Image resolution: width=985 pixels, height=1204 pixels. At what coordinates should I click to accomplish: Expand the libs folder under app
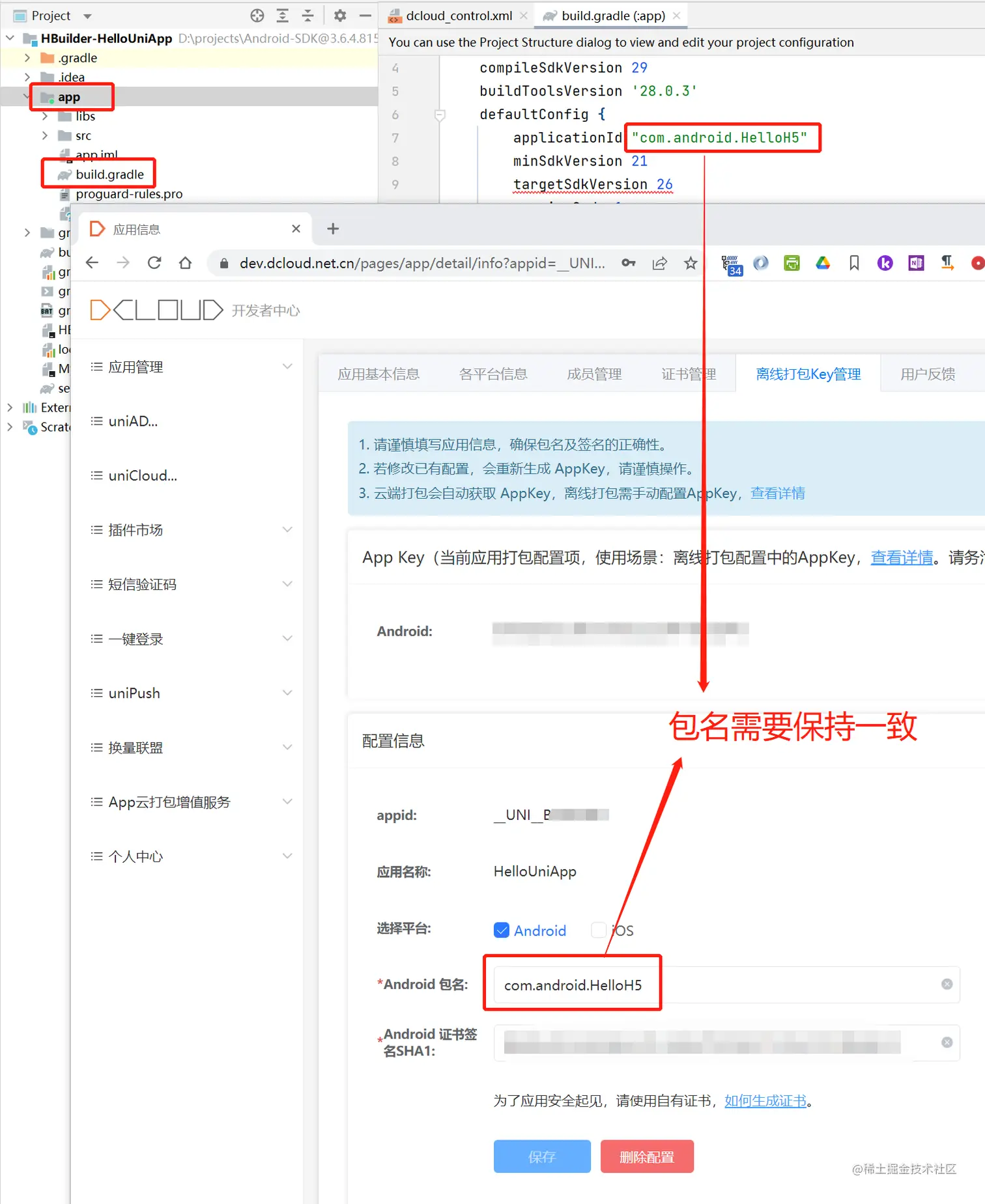pyautogui.click(x=44, y=117)
